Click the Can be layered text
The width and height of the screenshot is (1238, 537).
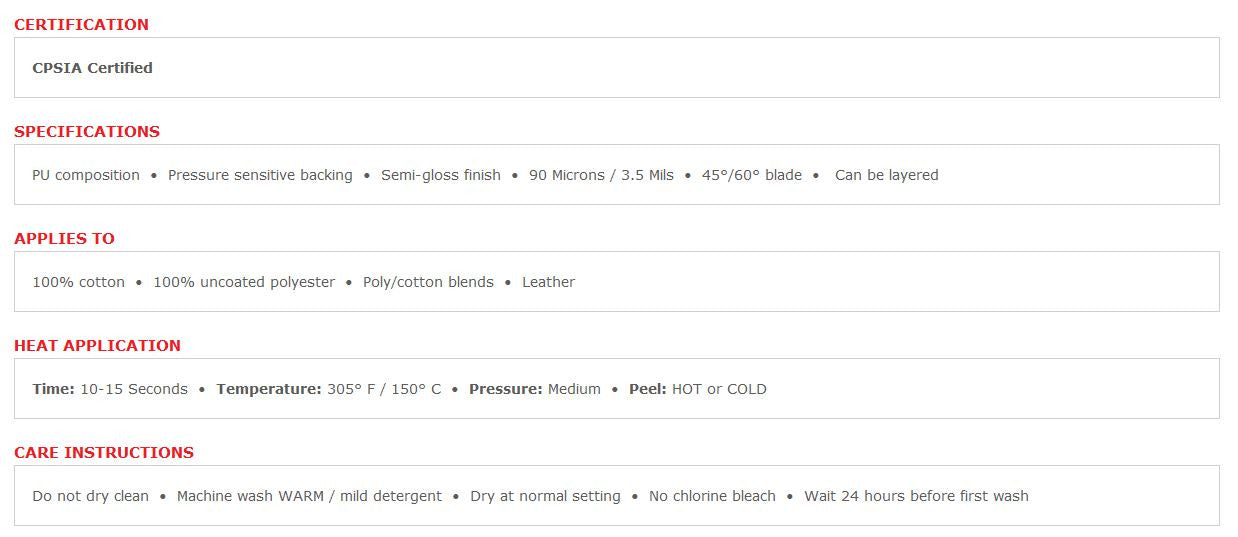(x=886, y=175)
